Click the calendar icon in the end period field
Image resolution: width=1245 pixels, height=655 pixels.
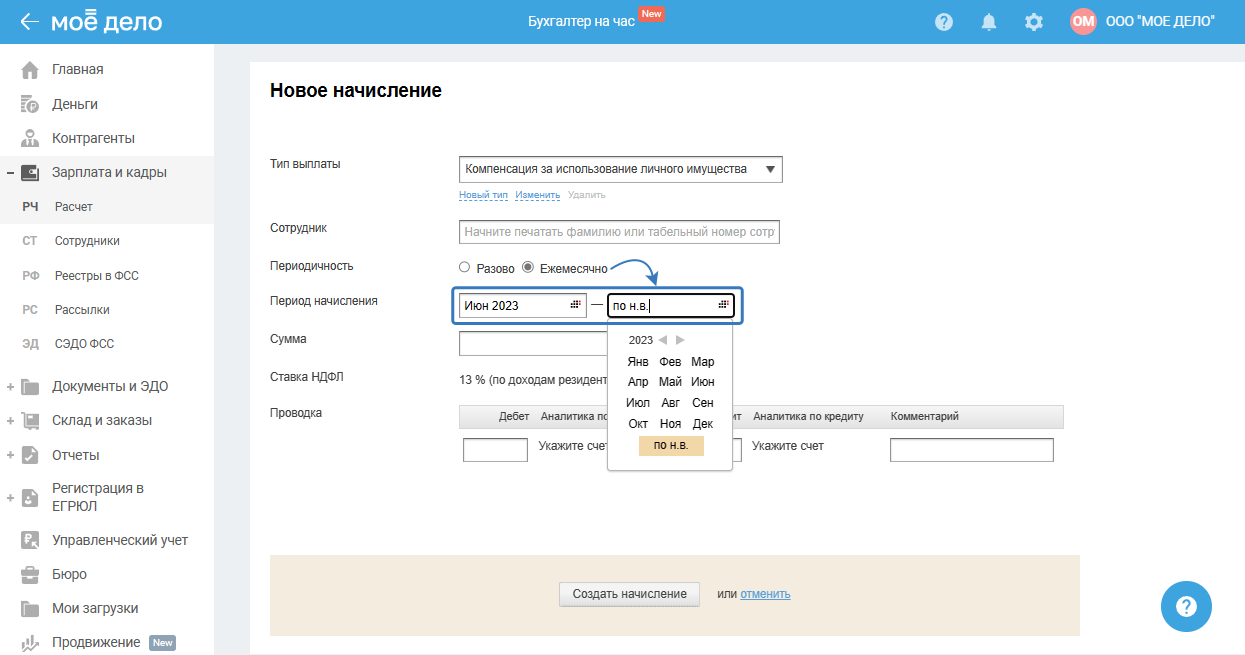[x=724, y=305]
